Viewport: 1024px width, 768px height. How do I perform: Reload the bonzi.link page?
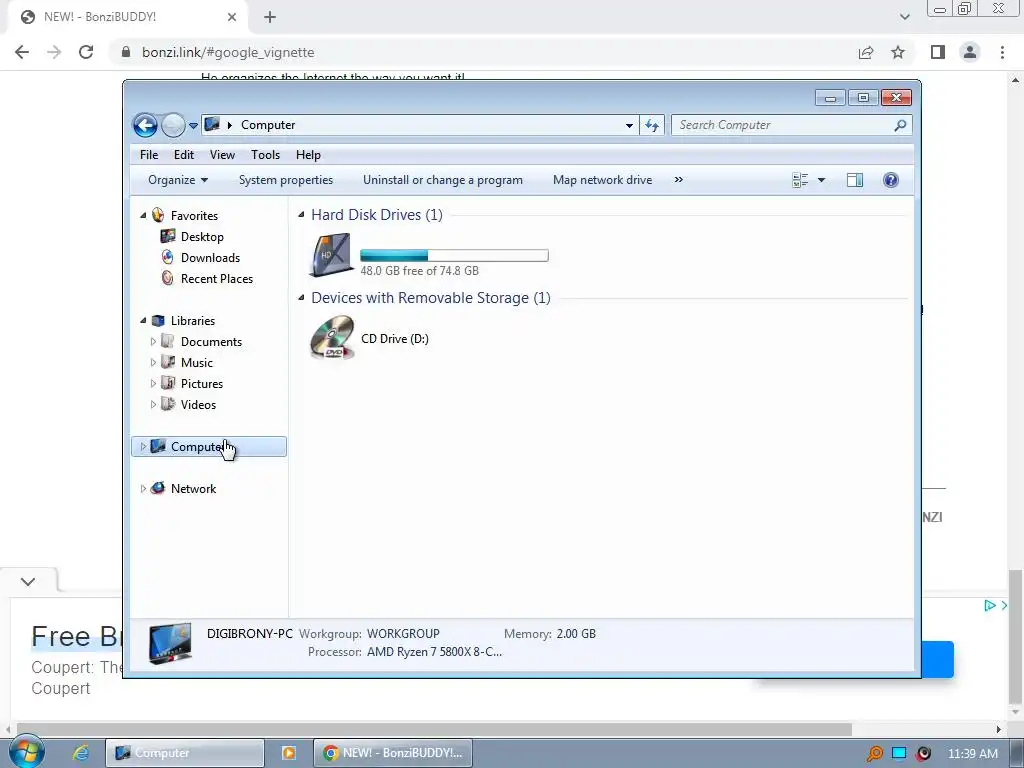(x=86, y=52)
